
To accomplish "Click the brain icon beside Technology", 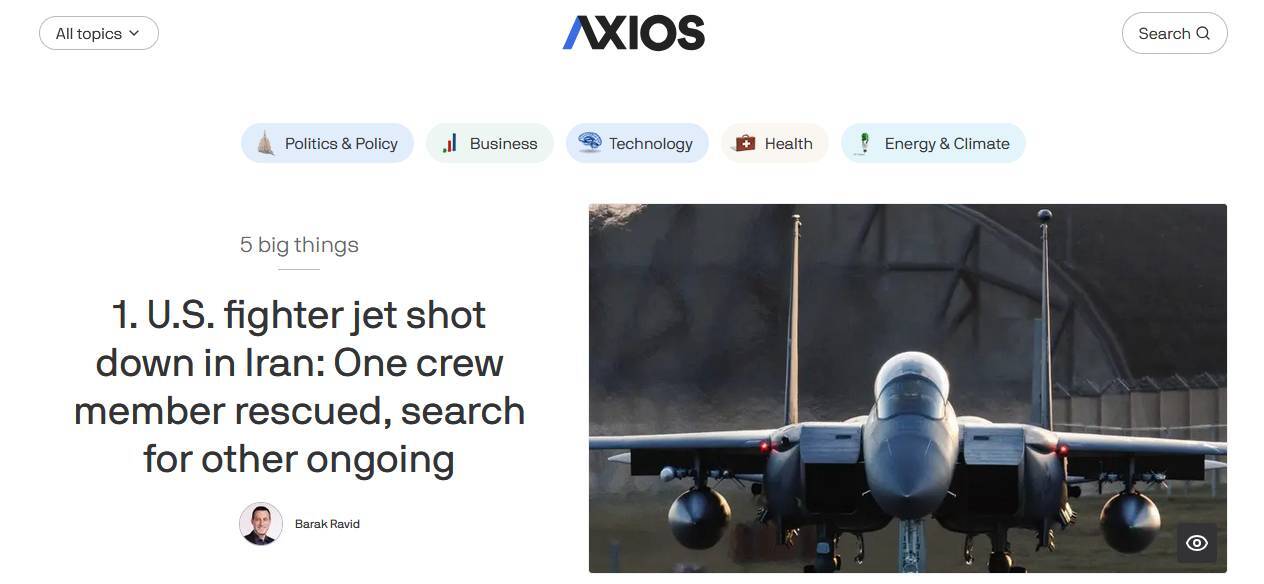I will (590, 143).
